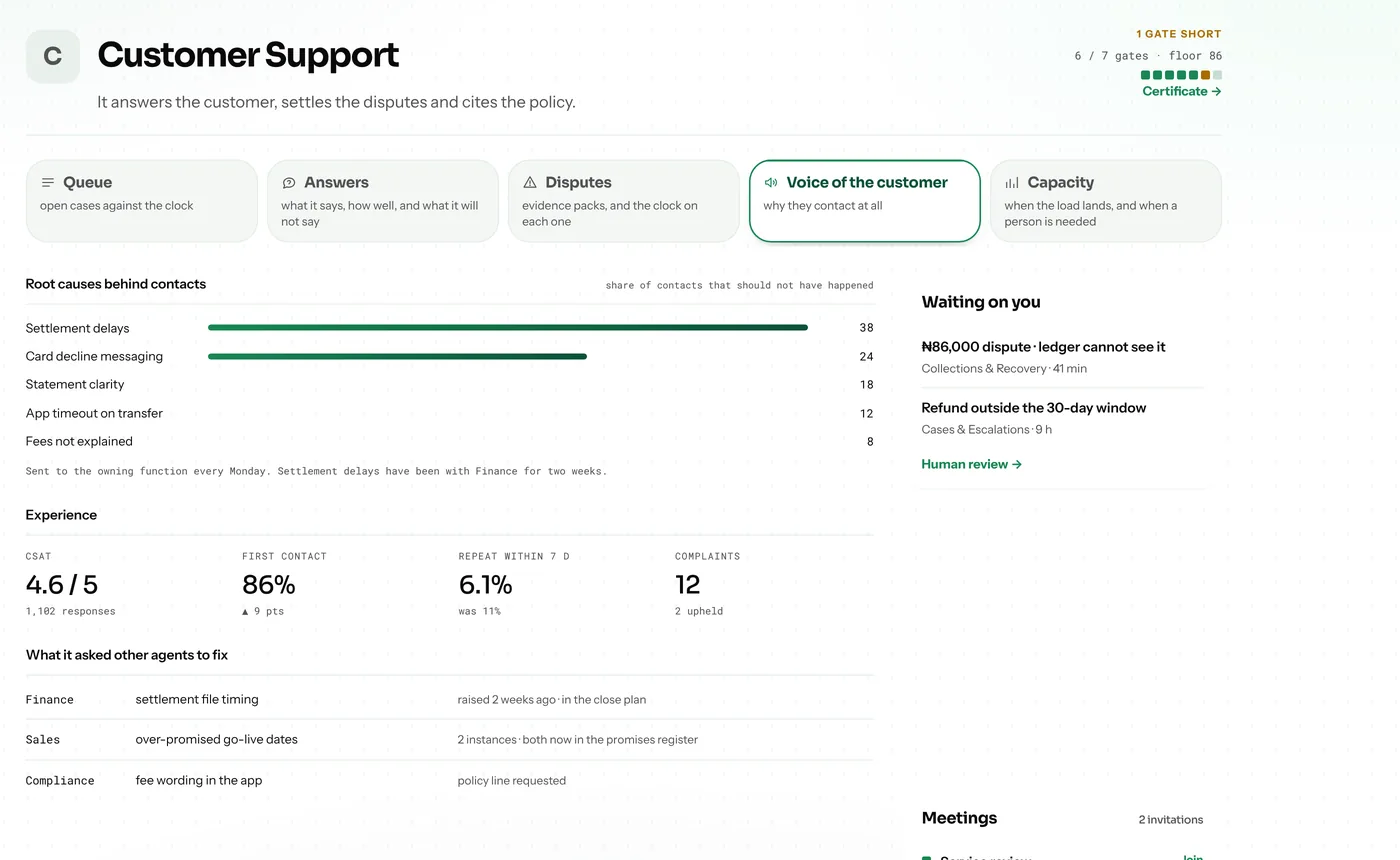Click the value 24 for Card decline messaging
1400x860 pixels.
click(x=866, y=356)
